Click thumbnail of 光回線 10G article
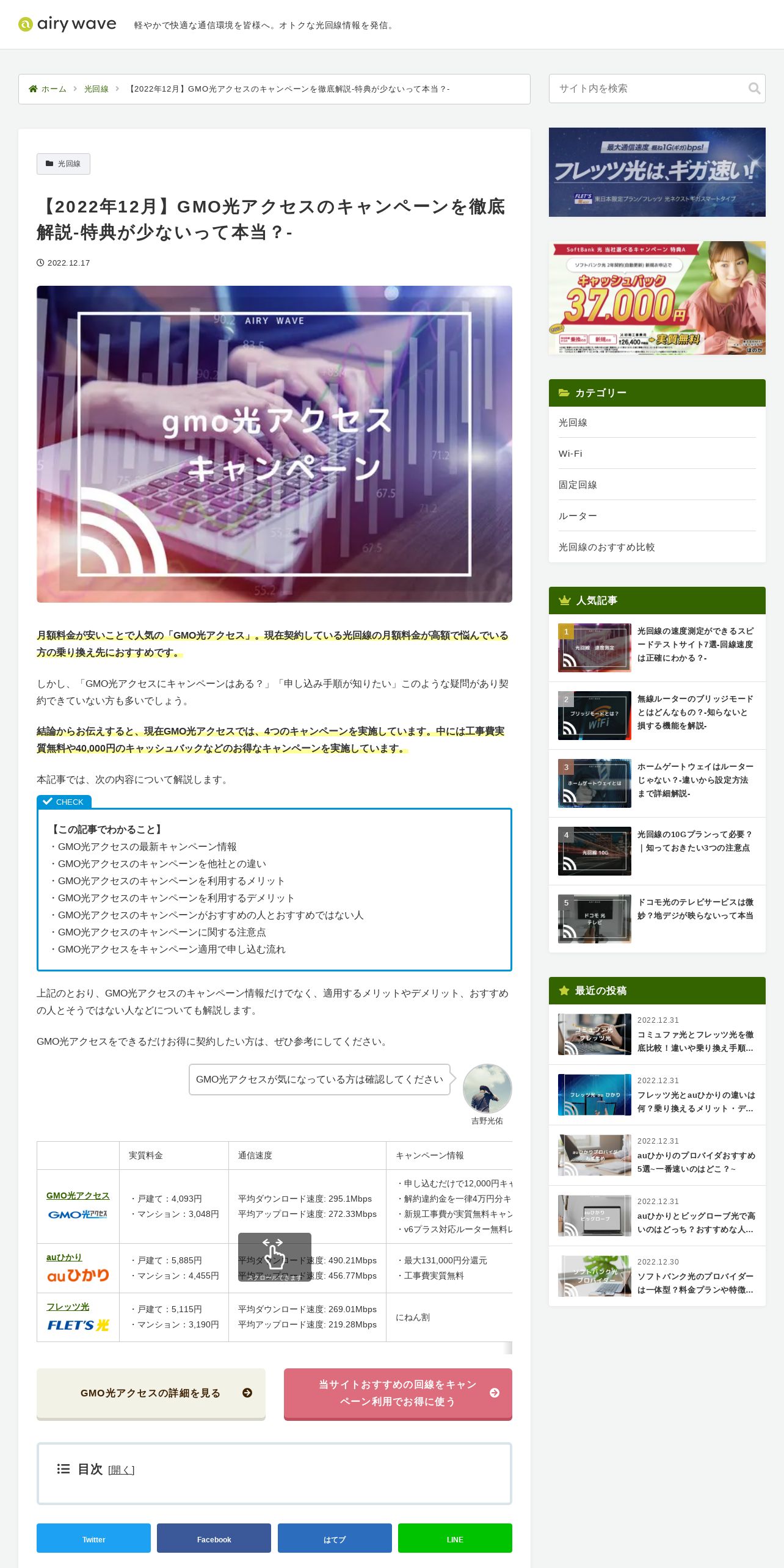This screenshot has height=1568, width=784. [x=595, y=851]
